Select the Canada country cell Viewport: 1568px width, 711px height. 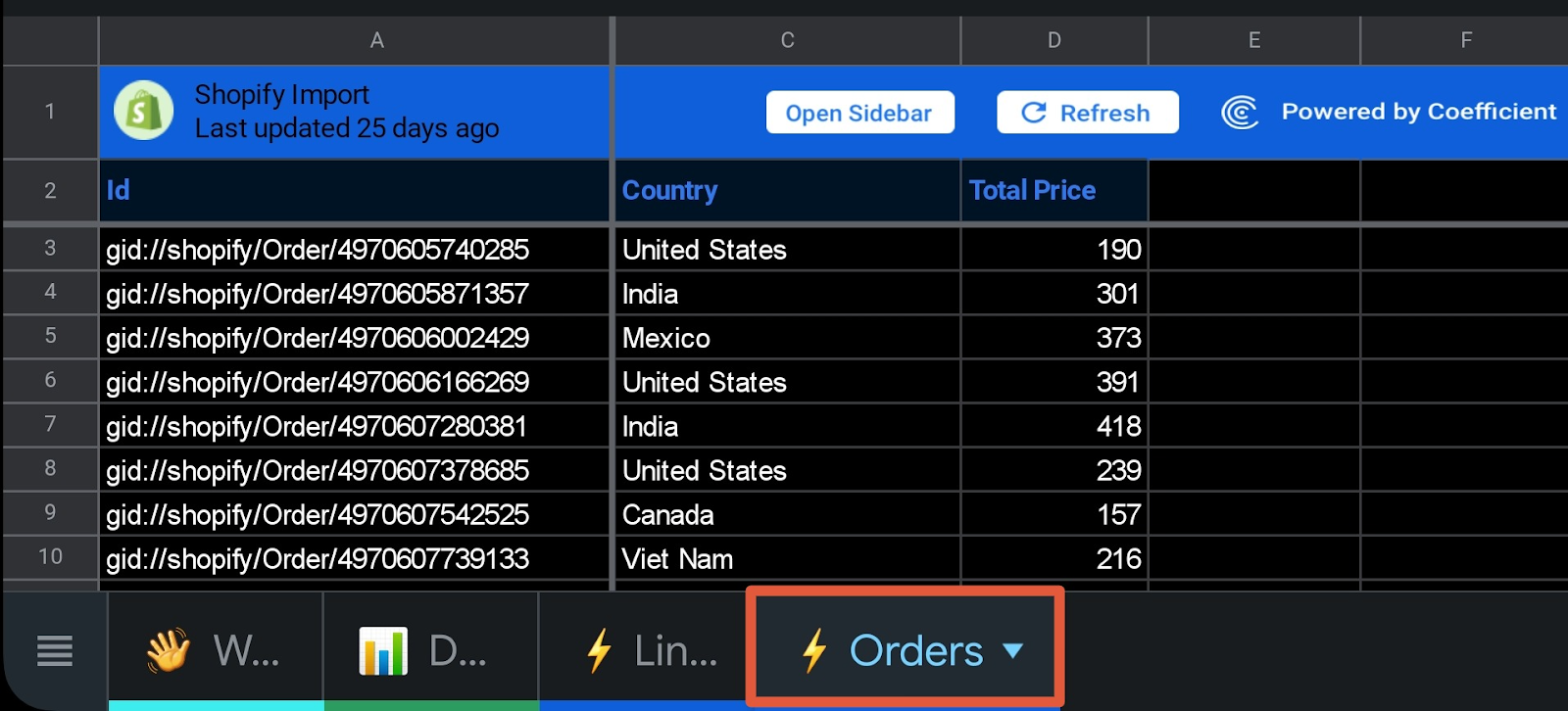[x=787, y=513]
